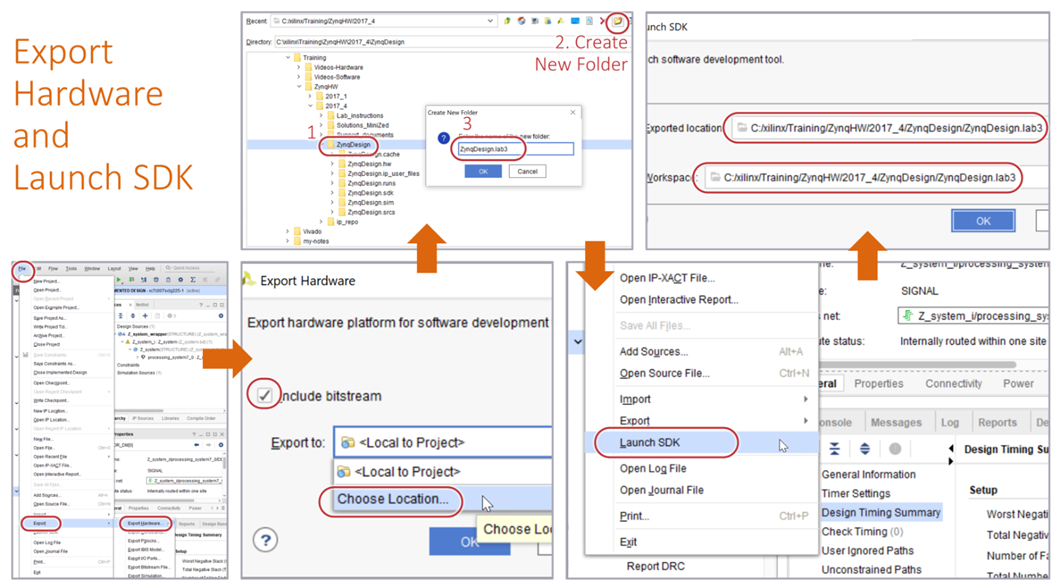1060x588 pixels.
Task: Toggle the Include bitstream checkbox
Action: (x=264, y=395)
